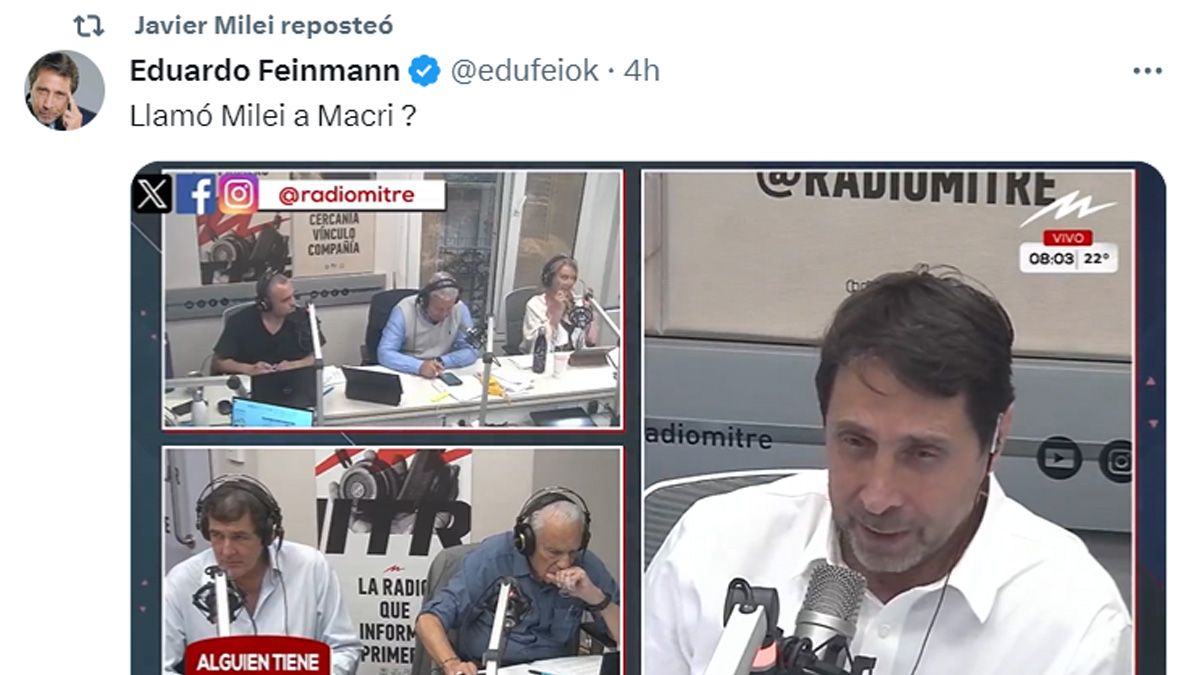Open the three-dot more options menu
Viewport: 1200px width, 675px height.
click(x=1147, y=72)
